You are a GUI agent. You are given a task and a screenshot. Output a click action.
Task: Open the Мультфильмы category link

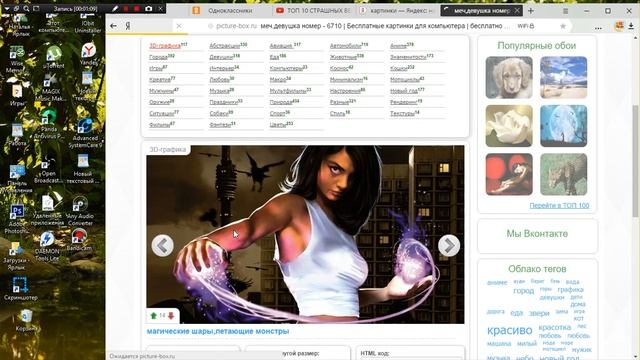(x=288, y=91)
